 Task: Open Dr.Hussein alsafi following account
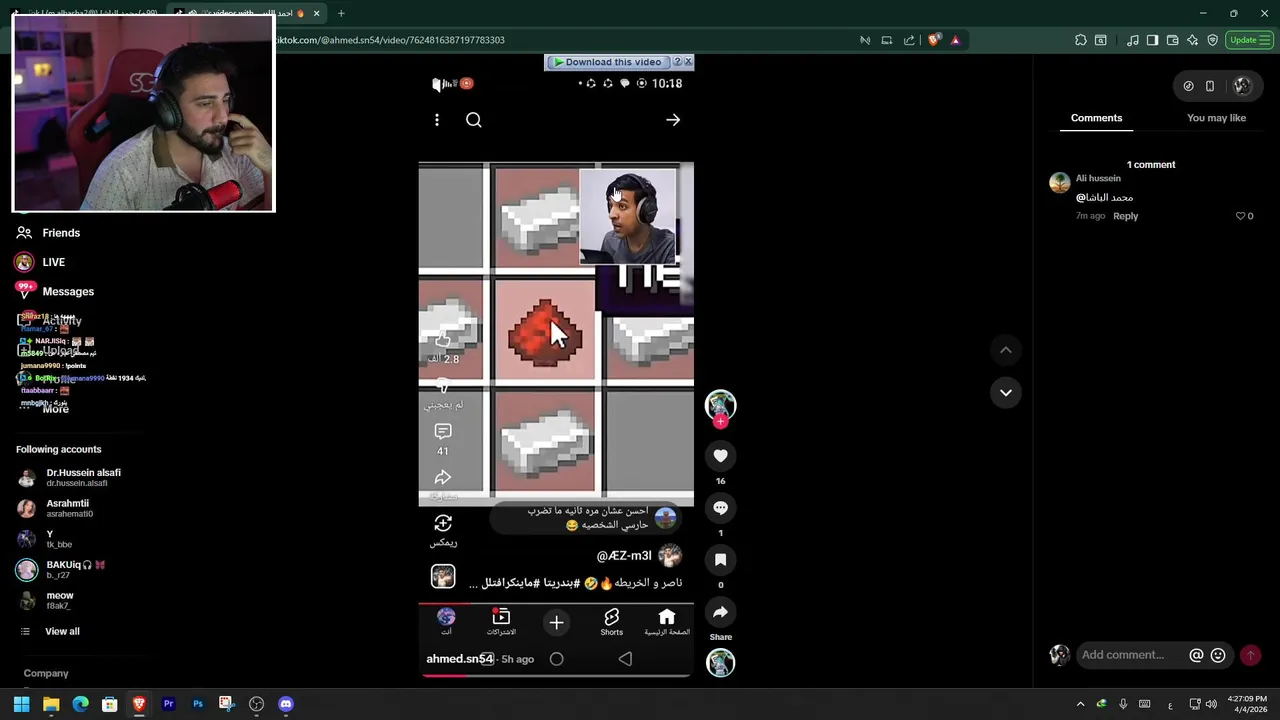[x=83, y=478]
